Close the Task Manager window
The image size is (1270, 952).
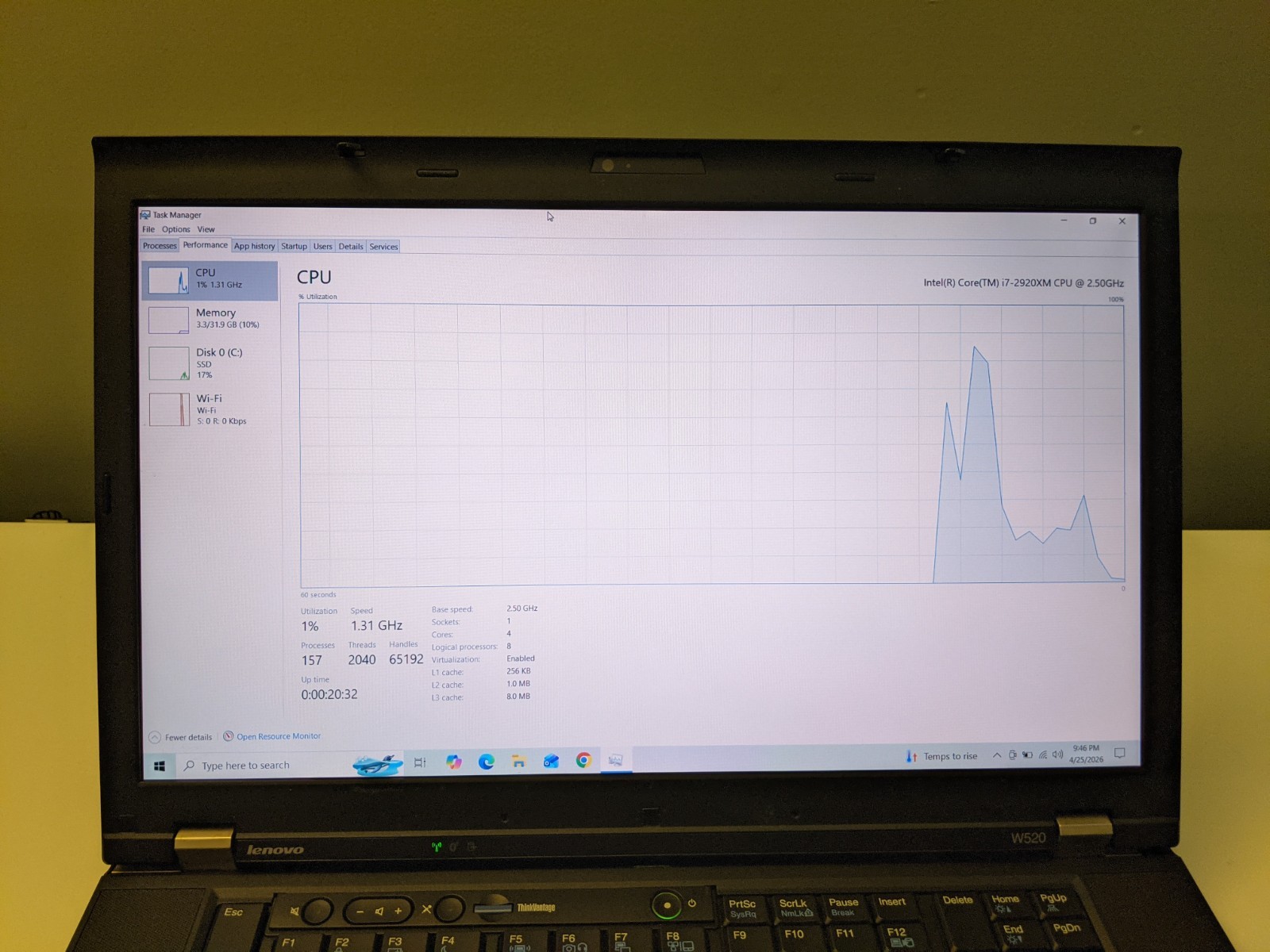pos(1122,221)
